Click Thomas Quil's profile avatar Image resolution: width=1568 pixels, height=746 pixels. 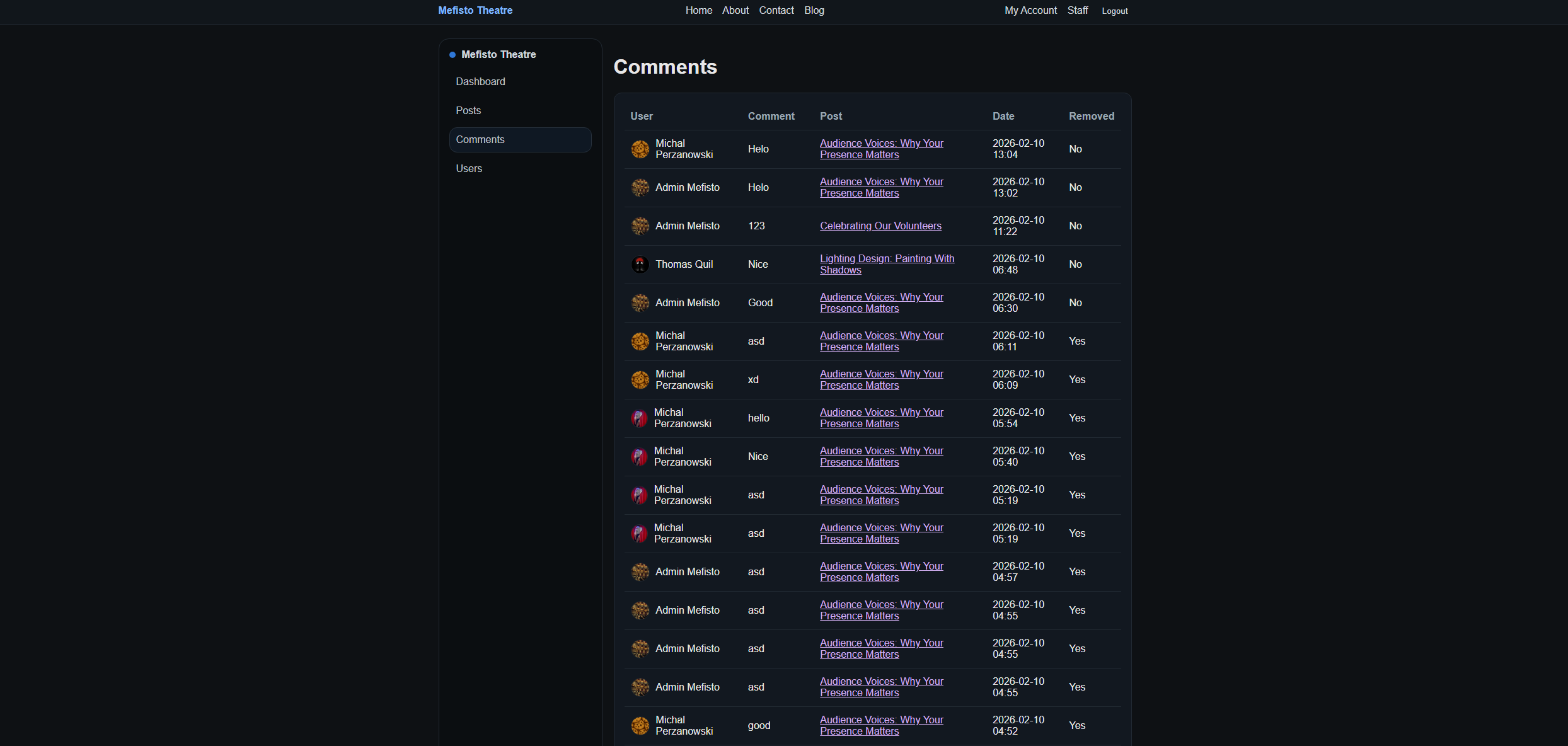(640, 264)
